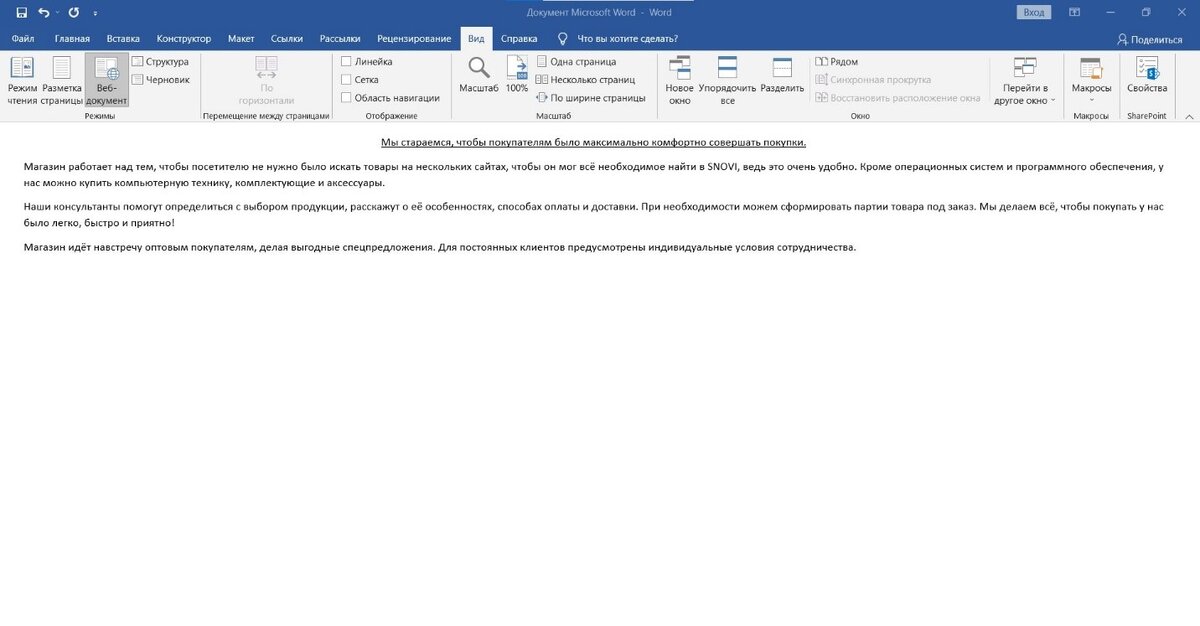This screenshot has height=626, width=1200.
Task: Split the window (Разделить)
Action: (782, 75)
